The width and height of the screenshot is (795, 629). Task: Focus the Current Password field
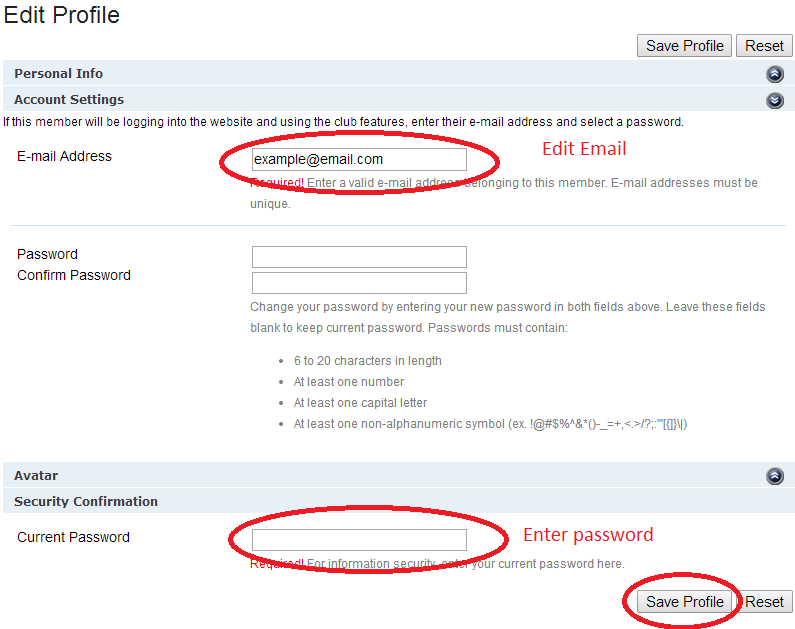359,540
